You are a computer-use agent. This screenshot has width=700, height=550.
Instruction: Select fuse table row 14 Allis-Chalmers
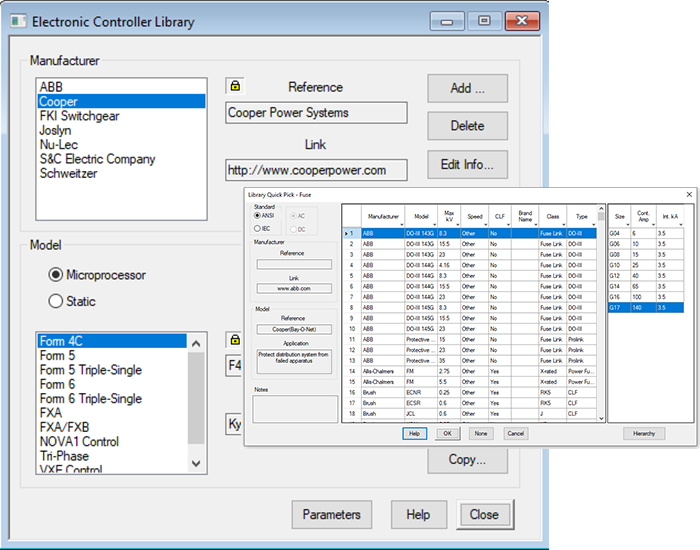(470, 371)
